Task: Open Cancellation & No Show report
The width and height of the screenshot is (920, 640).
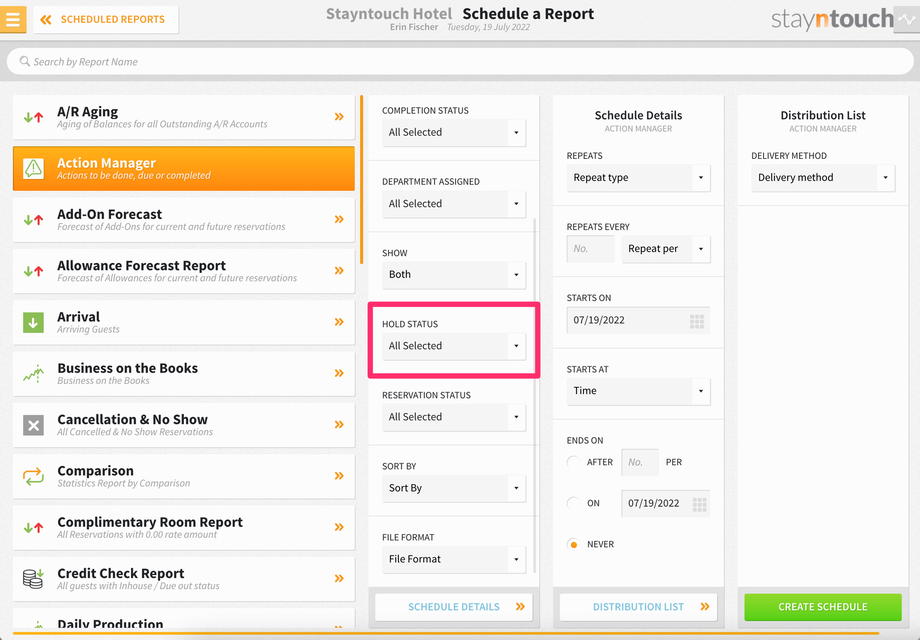Action: (184, 425)
